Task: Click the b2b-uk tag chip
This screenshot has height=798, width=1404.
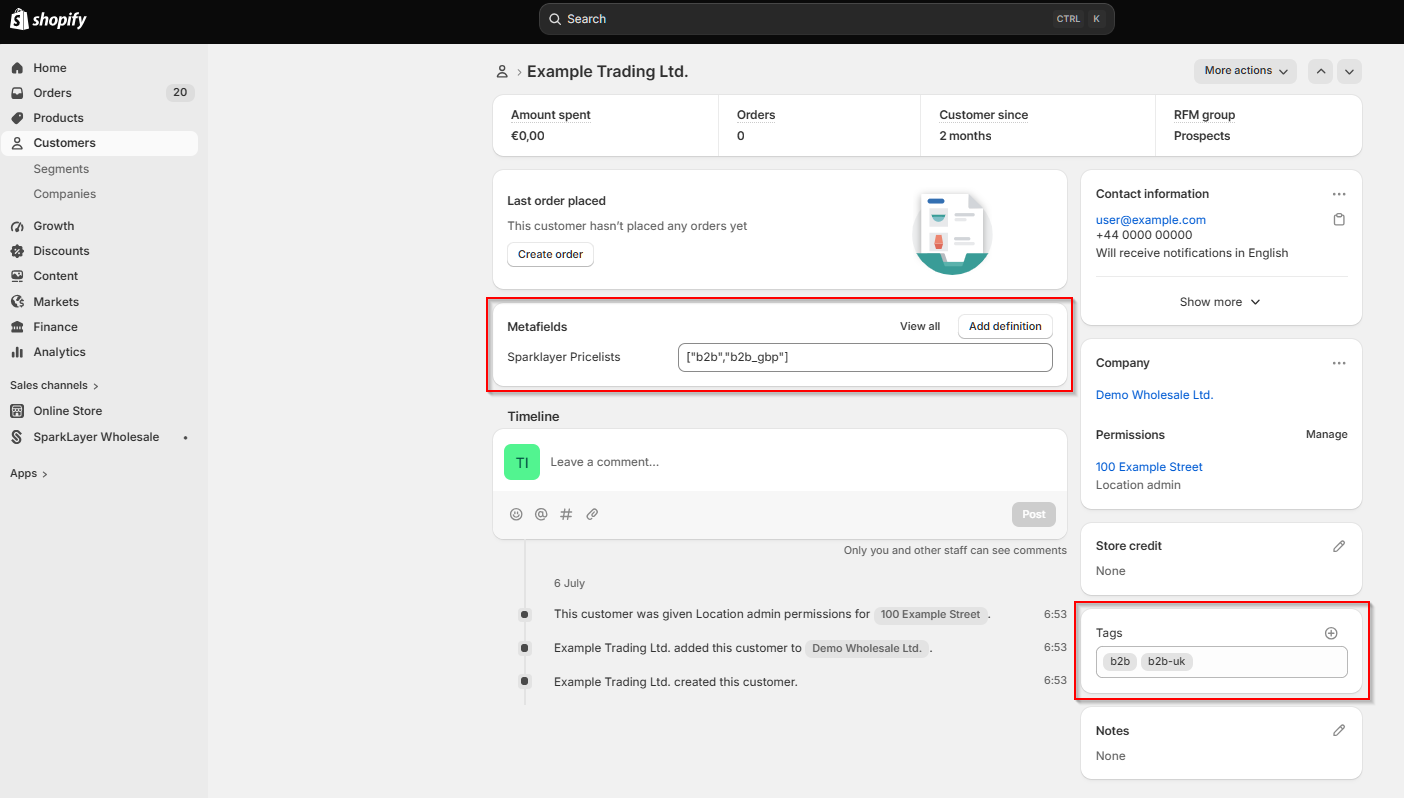Action: coord(1168,662)
